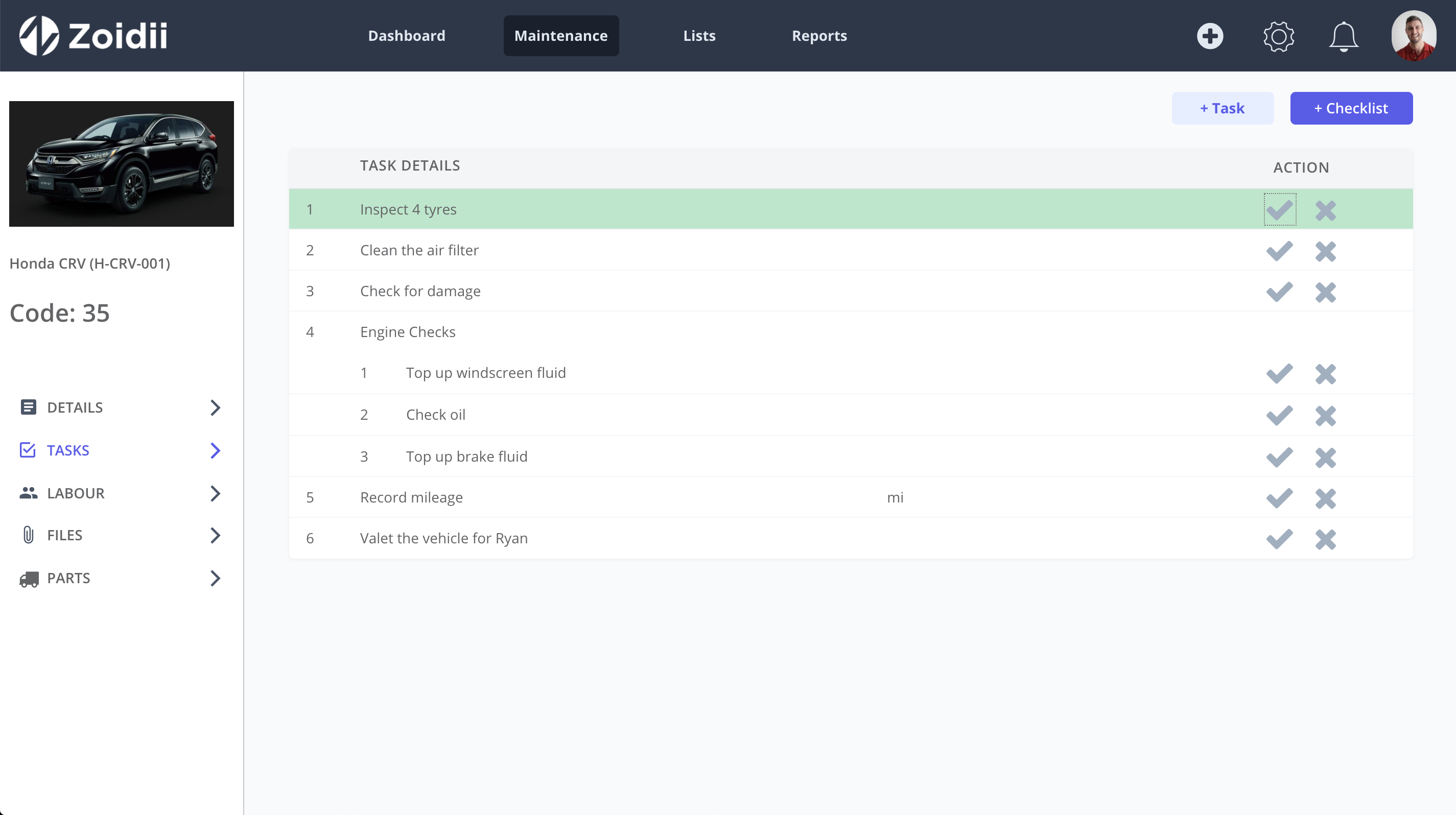Open the add new item plus icon
The width and height of the screenshot is (1456, 815).
[1210, 36]
